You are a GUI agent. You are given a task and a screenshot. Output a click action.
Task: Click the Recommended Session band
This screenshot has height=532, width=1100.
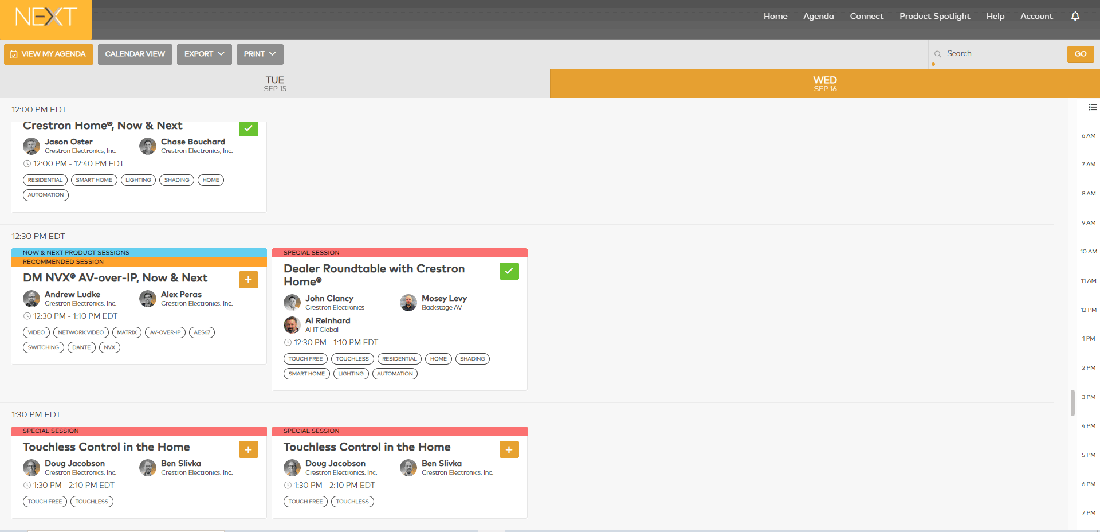point(139,262)
